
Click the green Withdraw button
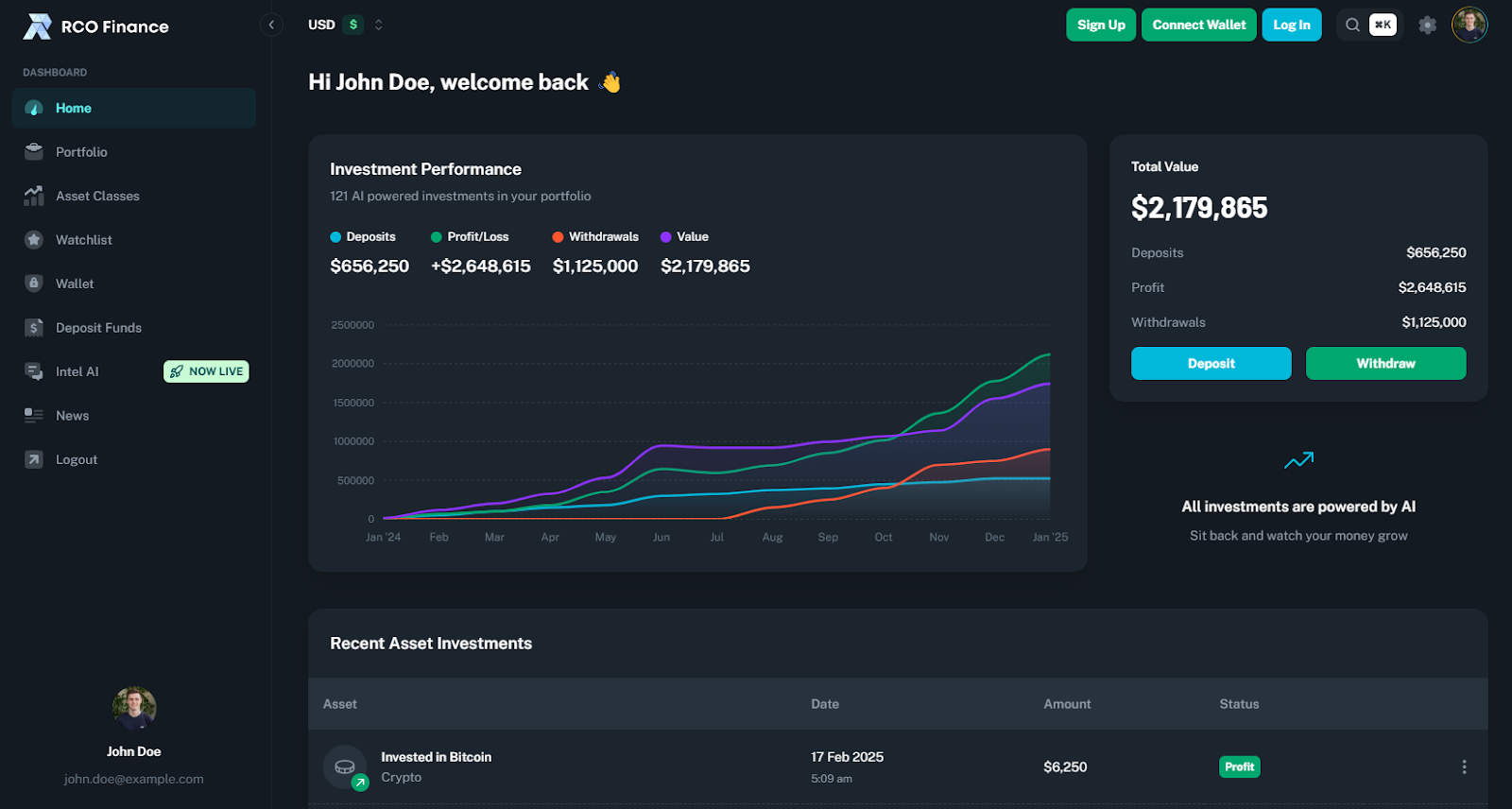click(1386, 363)
